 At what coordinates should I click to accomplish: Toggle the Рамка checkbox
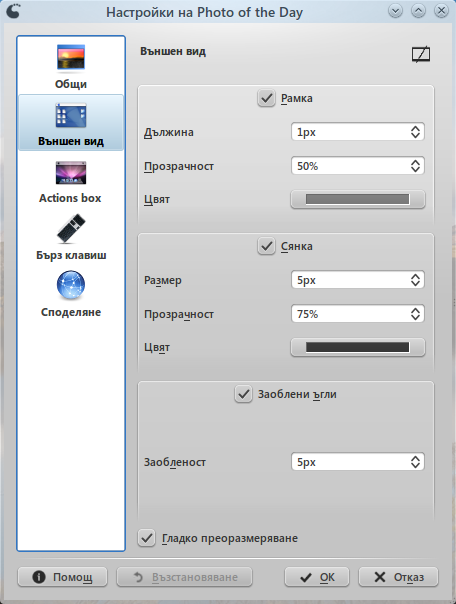coord(266,98)
